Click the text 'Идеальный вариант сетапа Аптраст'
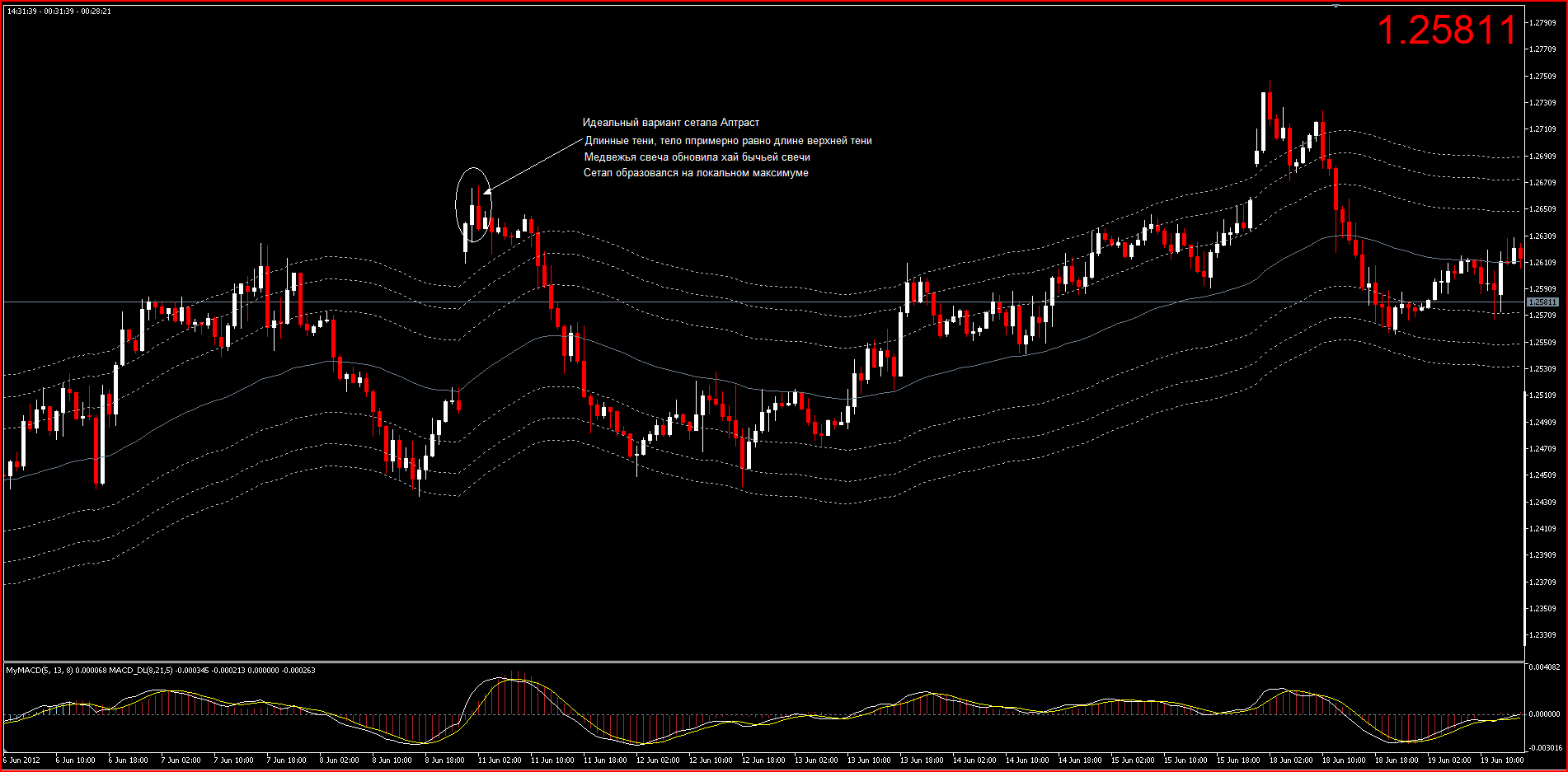The width and height of the screenshot is (1568, 772). [x=670, y=123]
